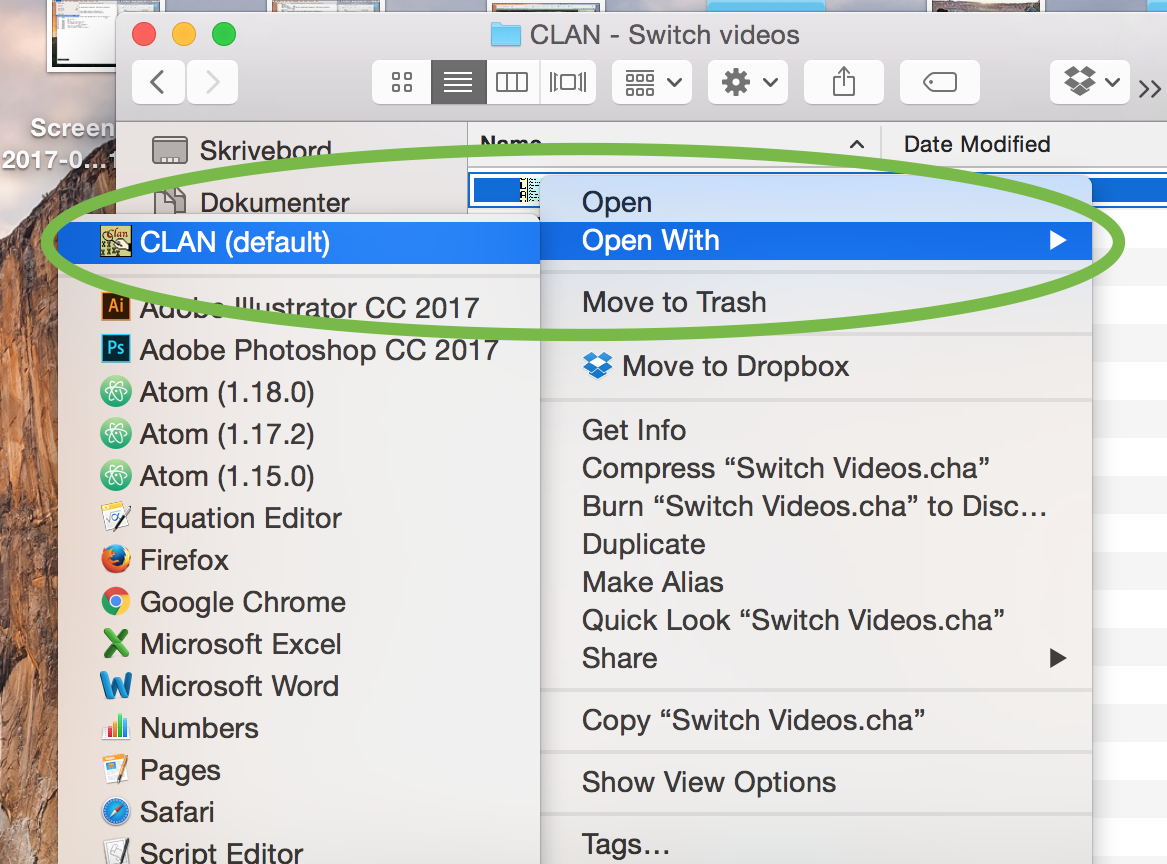1167x864 pixels.
Task: Open file with Safari
Action: (x=299, y=812)
